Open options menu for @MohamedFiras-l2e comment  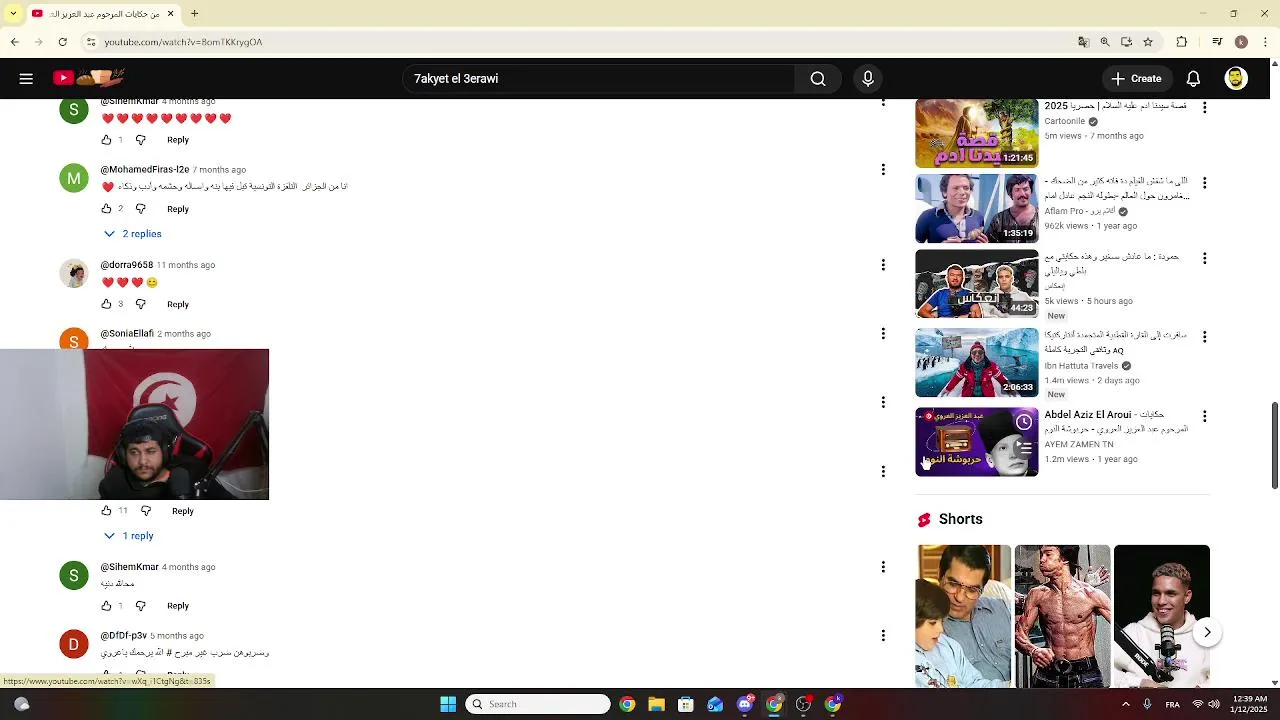883,170
